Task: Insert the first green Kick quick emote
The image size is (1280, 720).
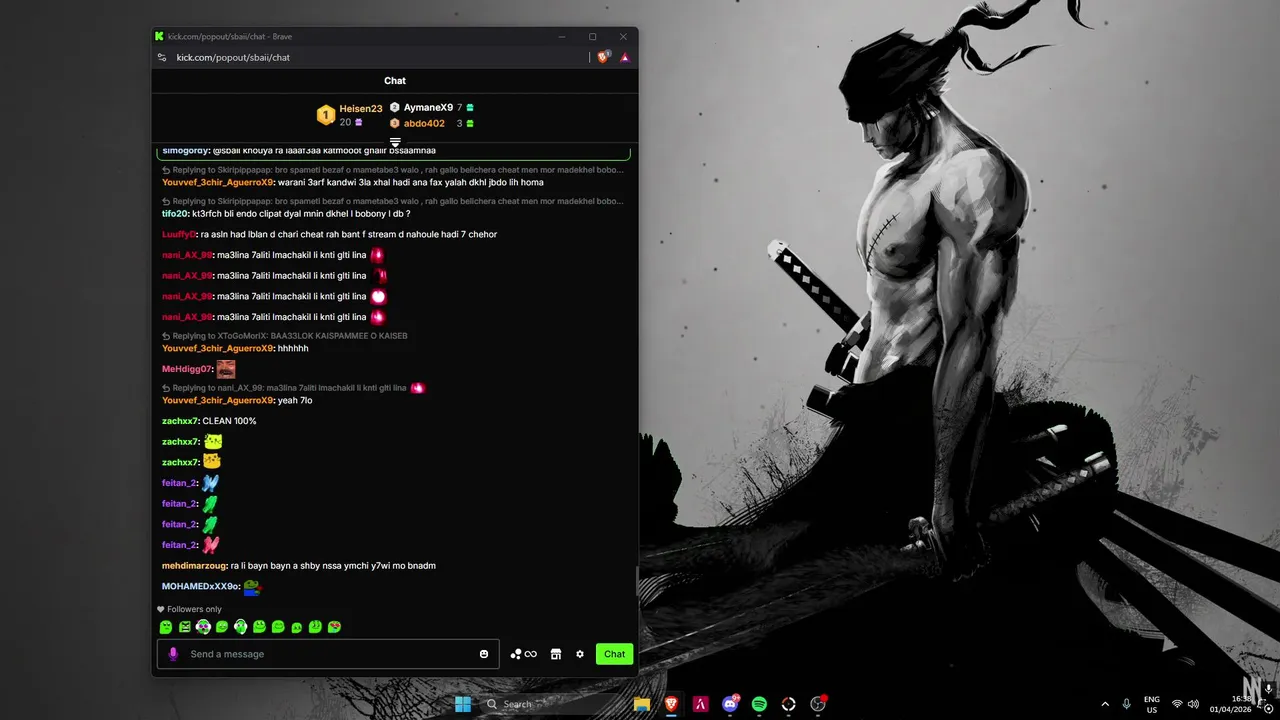Action: pos(166,627)
